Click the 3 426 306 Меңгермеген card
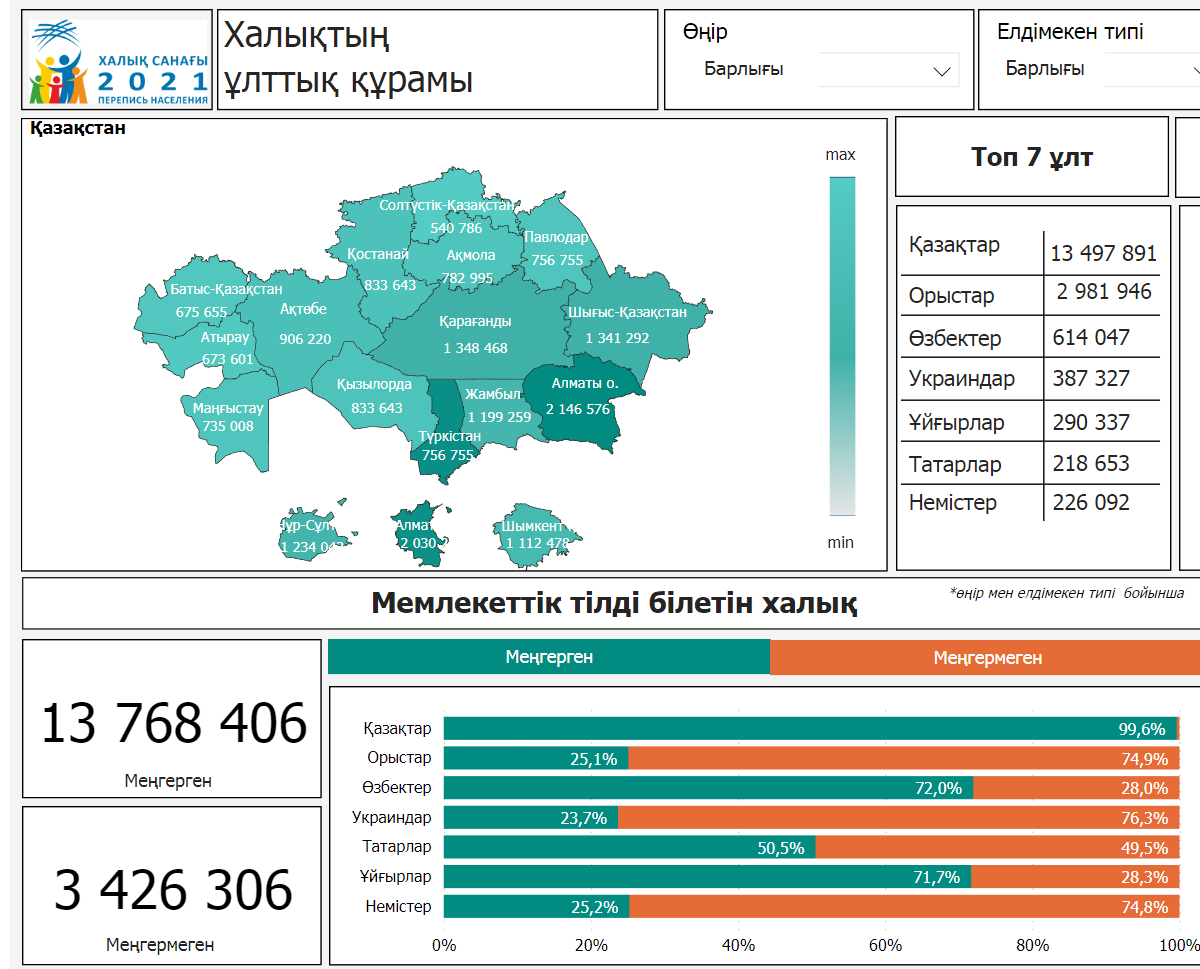Screen dimensions: 1200x969 [172, 887]
